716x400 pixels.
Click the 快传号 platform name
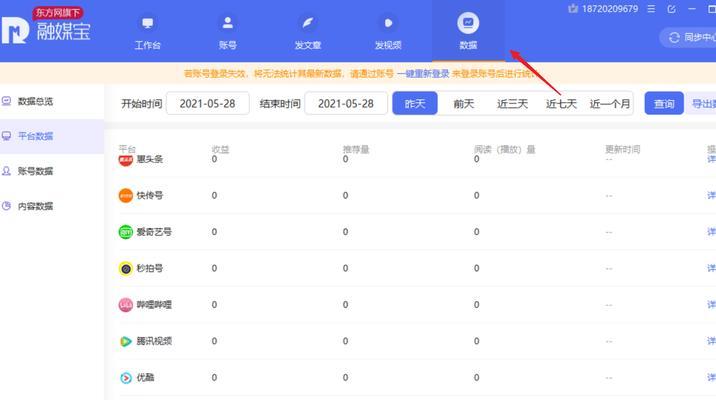coord(149,195)
